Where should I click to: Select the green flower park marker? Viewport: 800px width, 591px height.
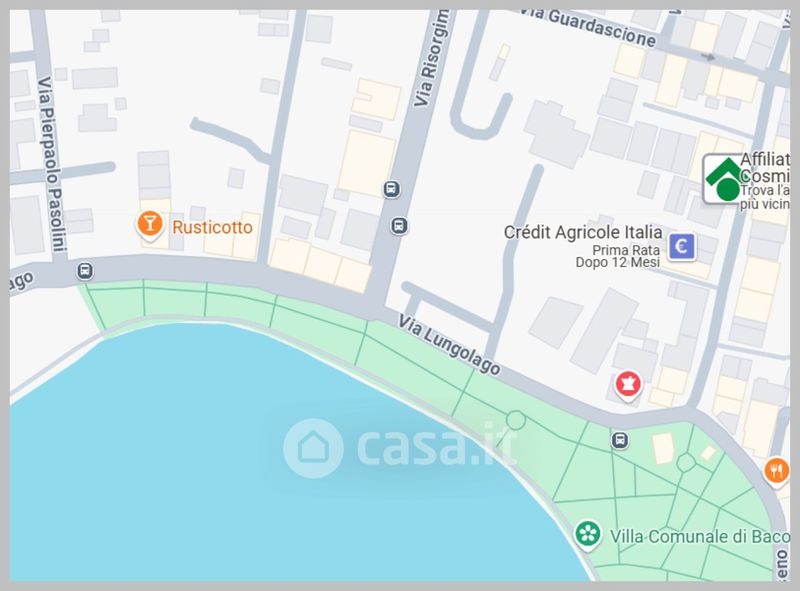(x=588, y=535)
